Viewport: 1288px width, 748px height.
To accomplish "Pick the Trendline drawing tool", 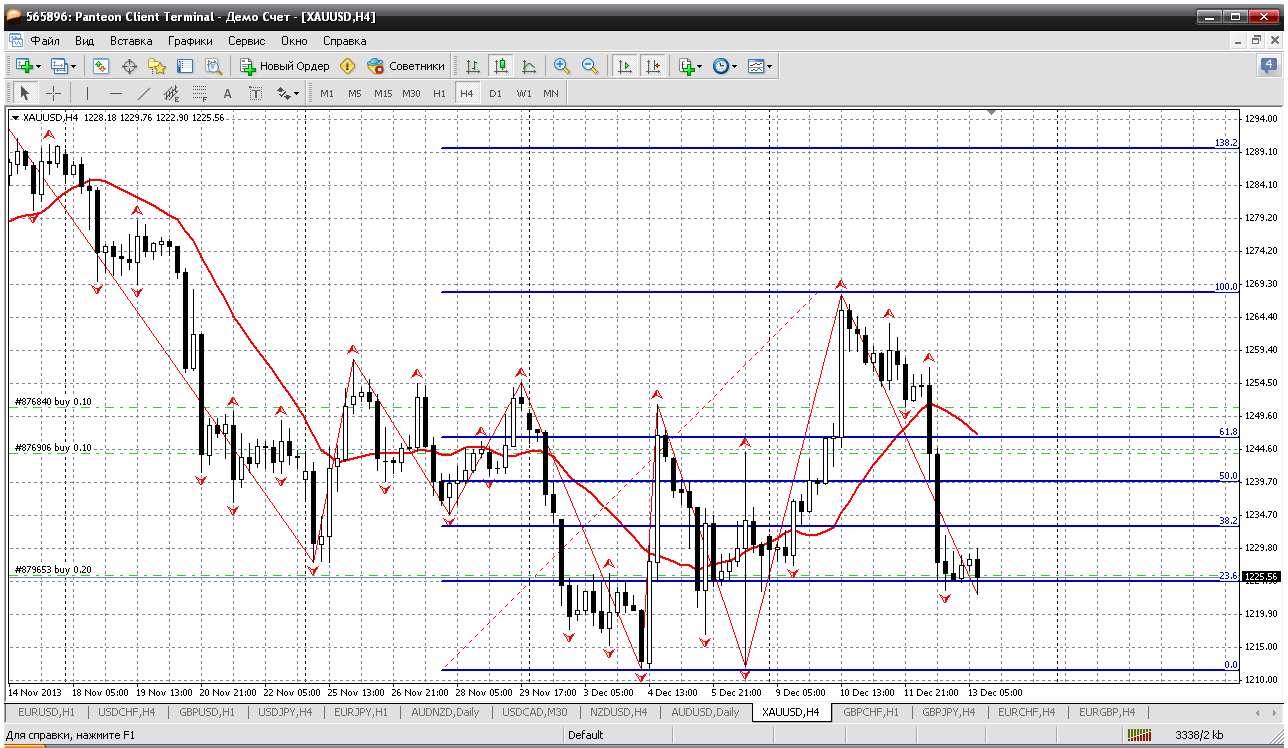I will (x=143, y=93).
